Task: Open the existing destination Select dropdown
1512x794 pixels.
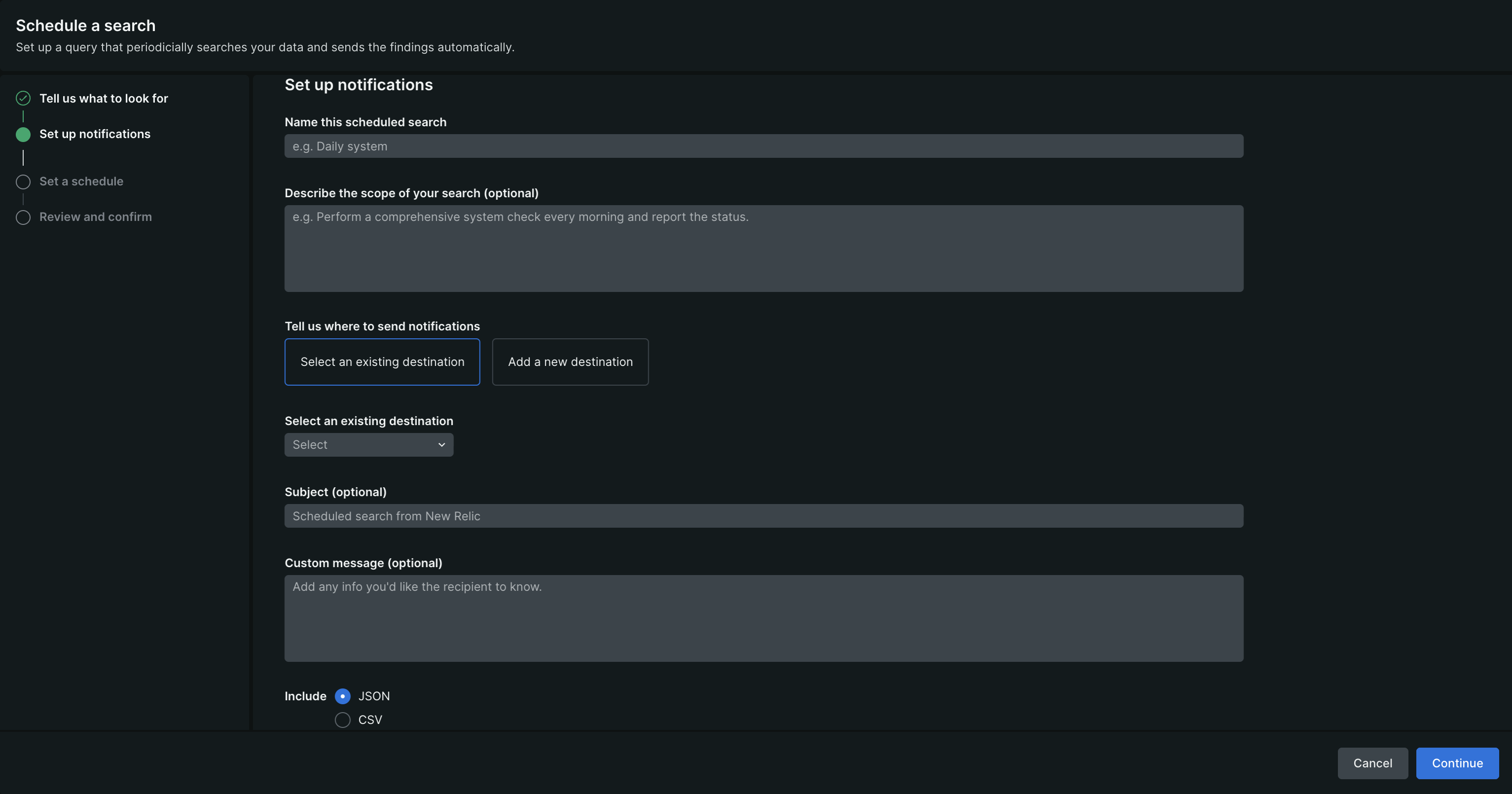Action: click(x=368, y=444)
